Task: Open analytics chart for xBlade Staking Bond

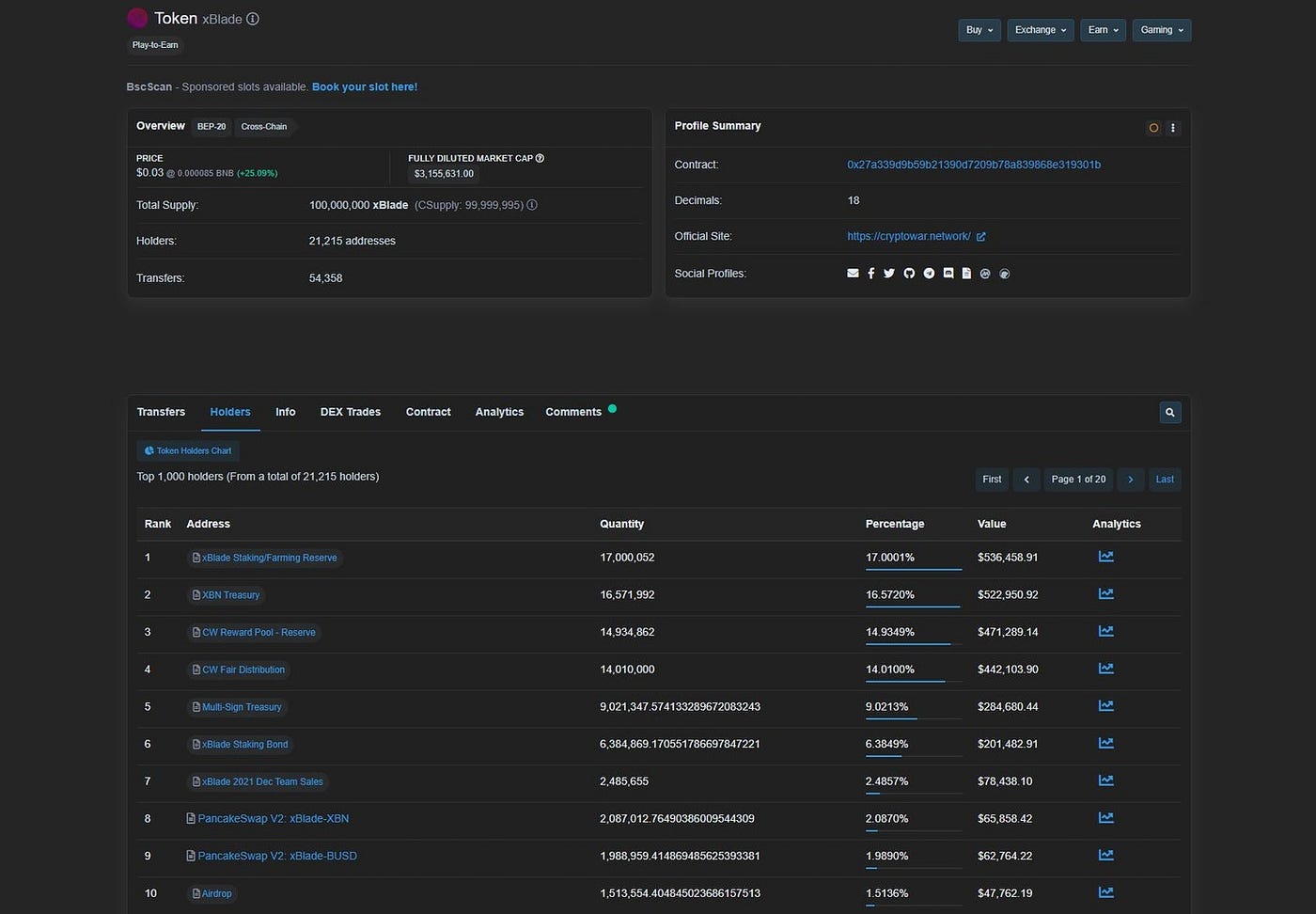Action: tap(1106, 743)
